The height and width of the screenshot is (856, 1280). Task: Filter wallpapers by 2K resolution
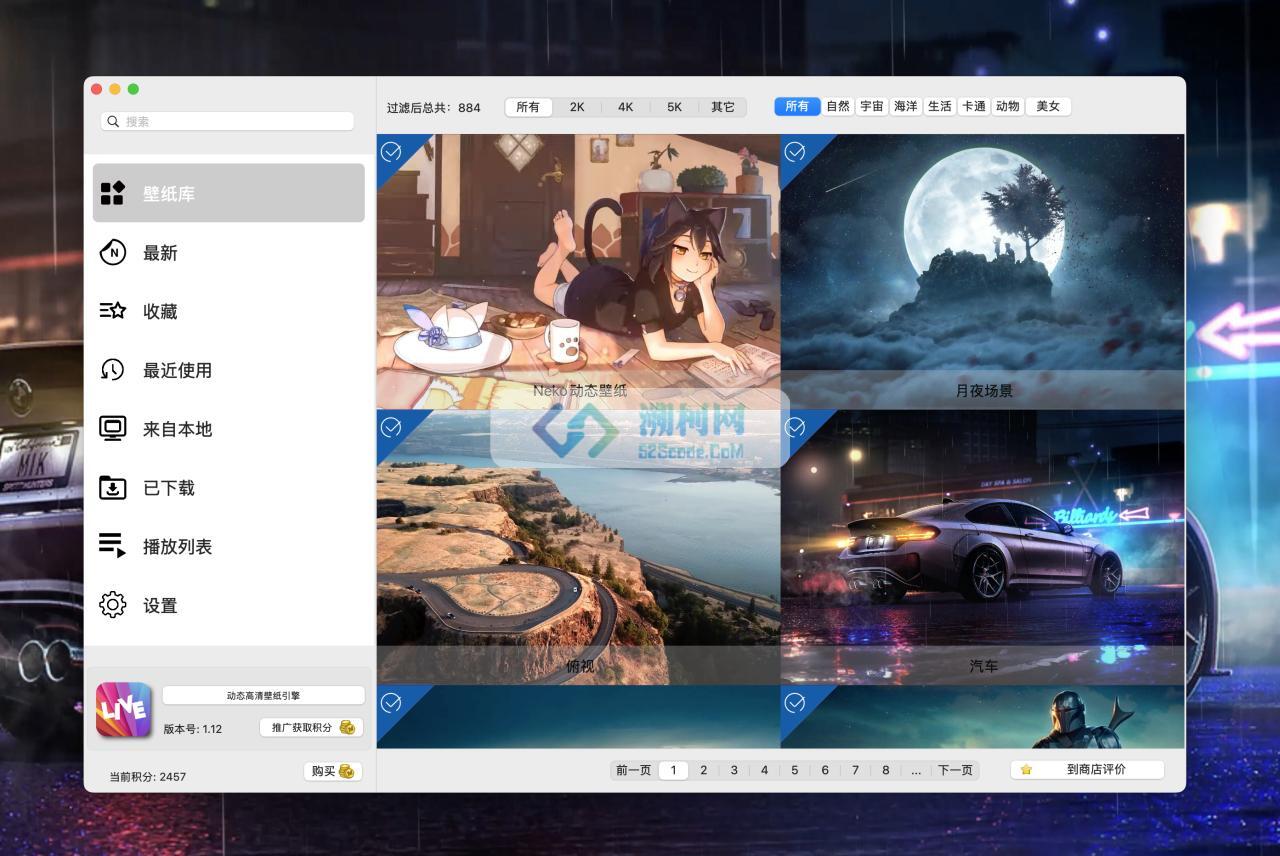coord(577,107)
